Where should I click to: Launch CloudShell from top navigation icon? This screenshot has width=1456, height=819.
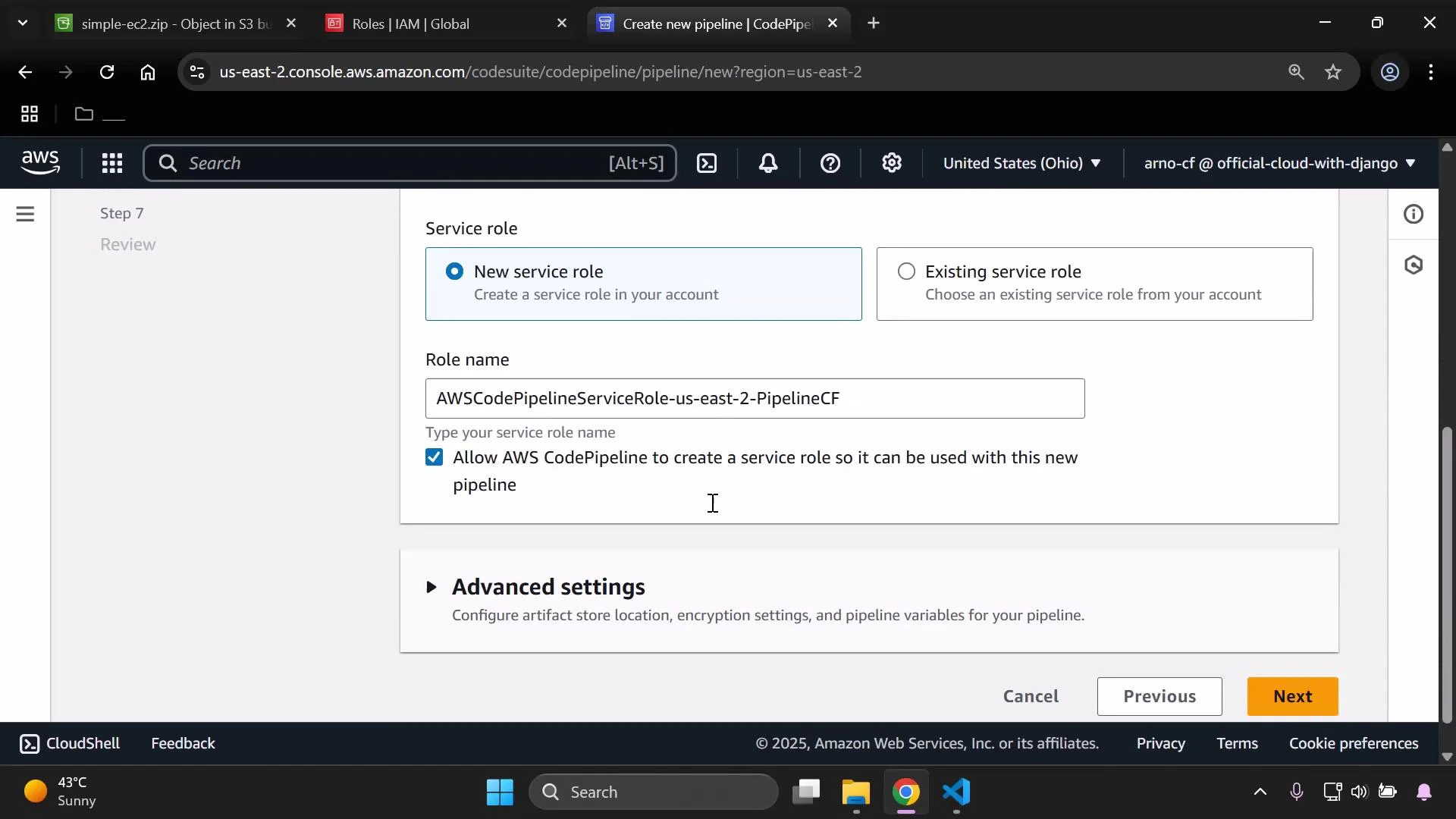[707, 163]
